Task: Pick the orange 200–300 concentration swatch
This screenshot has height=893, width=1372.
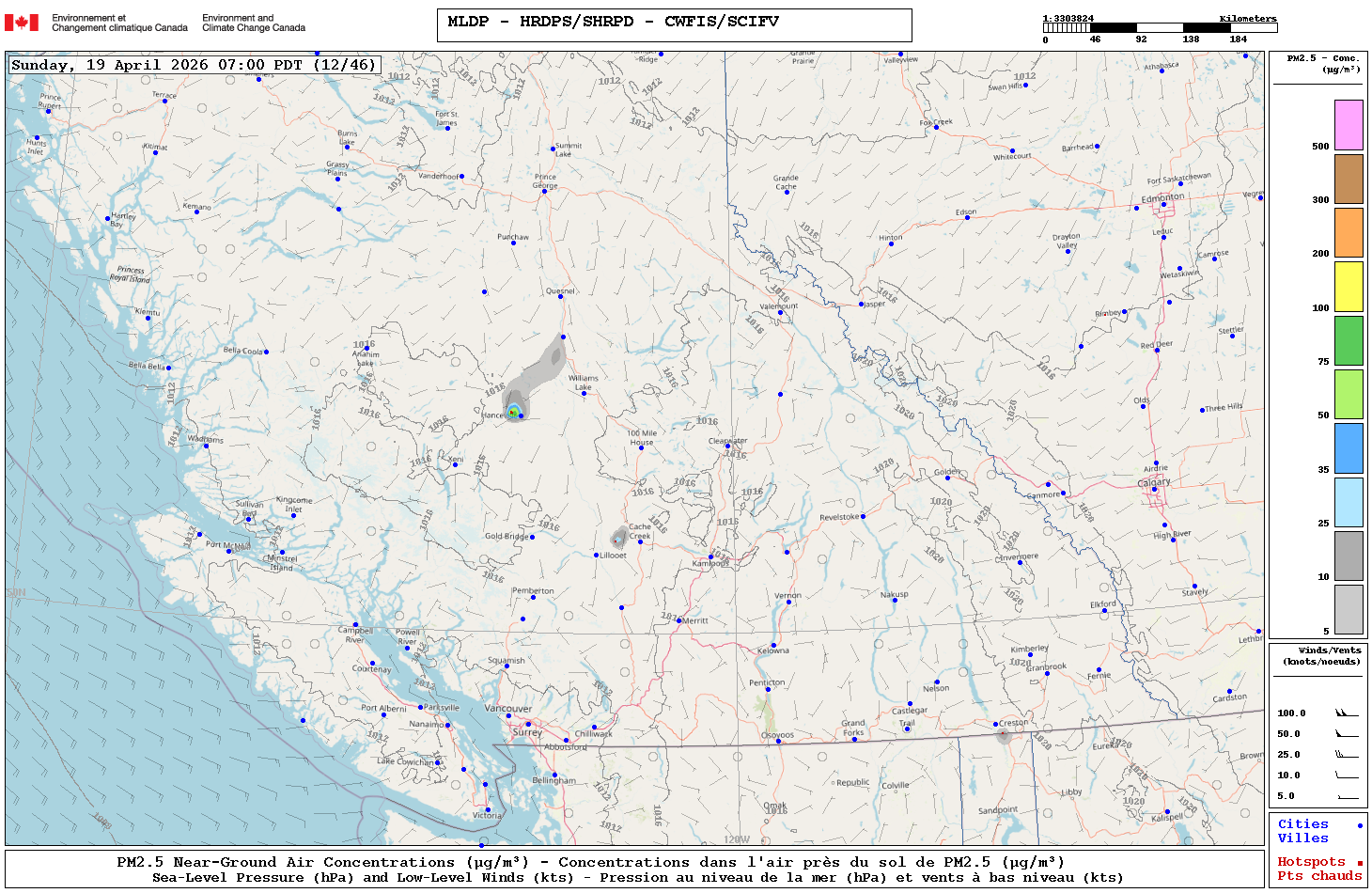Action: tap(1349, 232)
